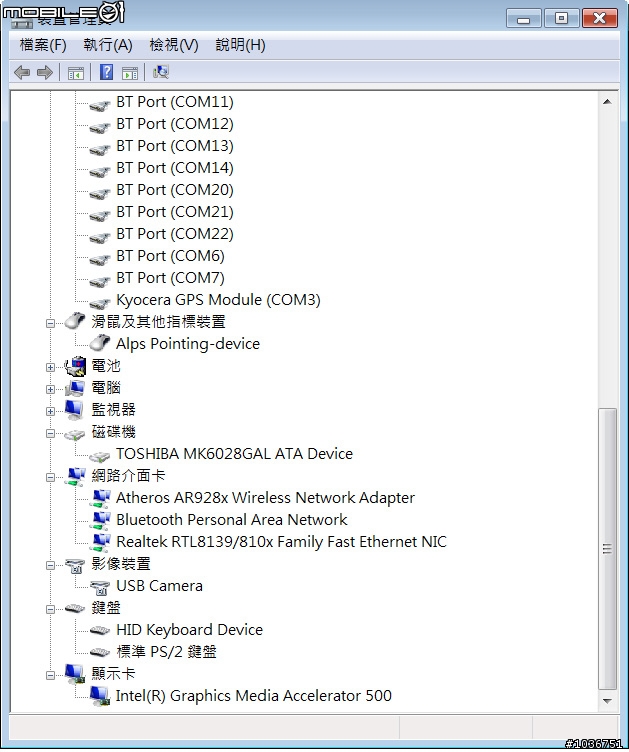Collapse the 影像裝置 tree node
Screen dimensions: 629x752
tap(50, 565)
